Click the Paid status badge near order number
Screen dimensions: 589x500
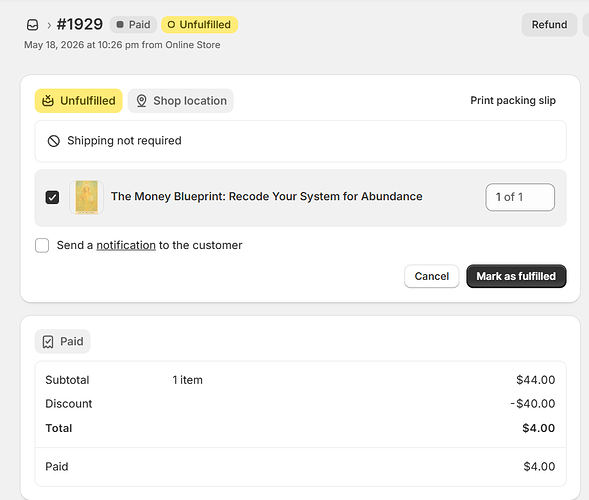[x=133, y=25]
